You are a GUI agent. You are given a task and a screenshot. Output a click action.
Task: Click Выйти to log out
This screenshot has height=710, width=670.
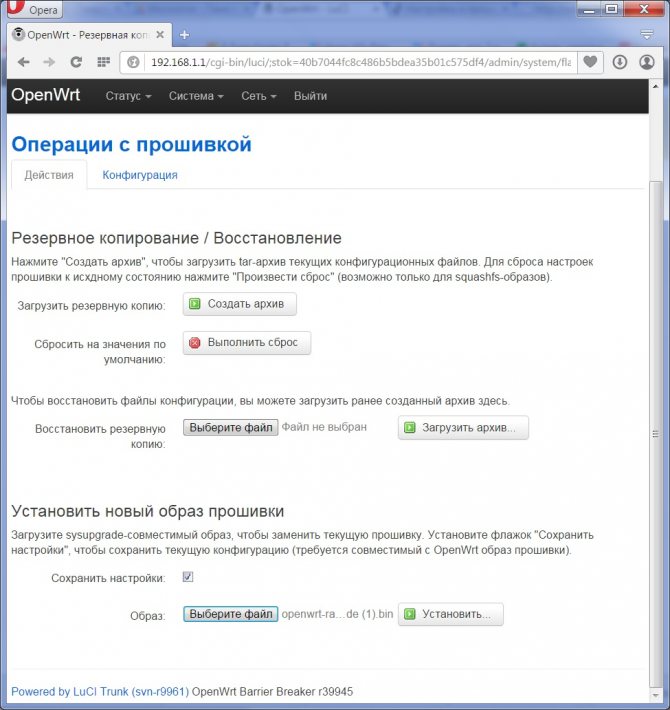click(310, 96)
